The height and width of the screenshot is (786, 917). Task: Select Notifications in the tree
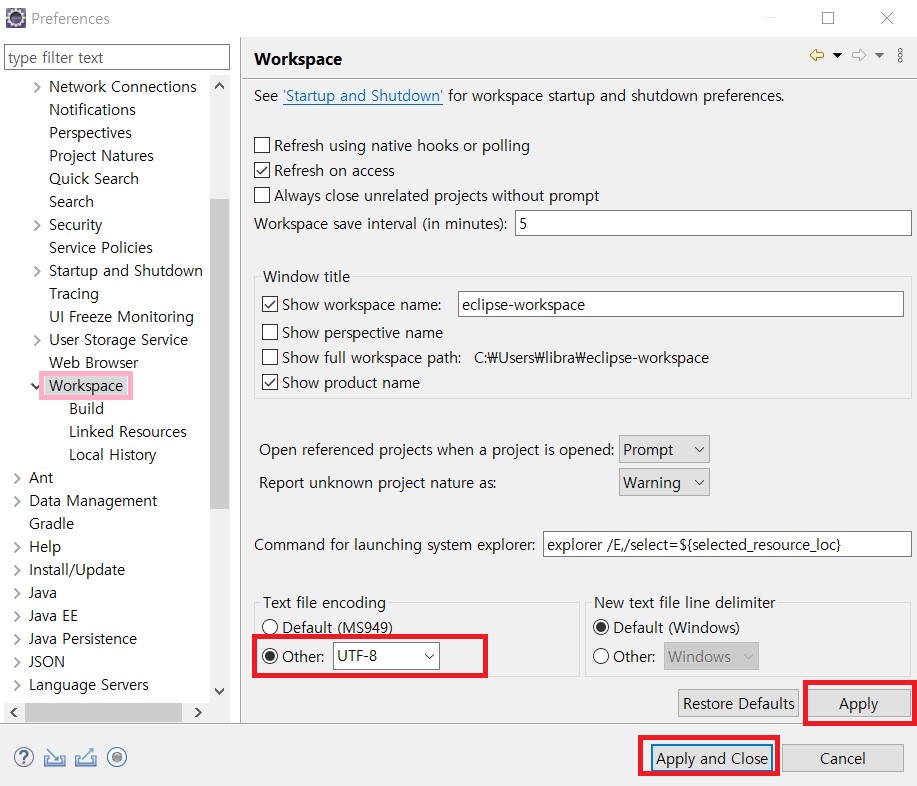pos(92,109)
